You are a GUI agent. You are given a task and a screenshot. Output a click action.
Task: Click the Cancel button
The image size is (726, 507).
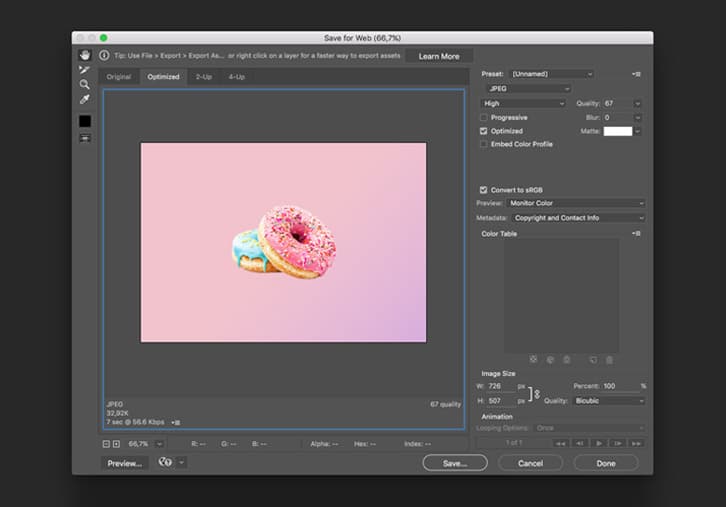(x=531, y=463)
